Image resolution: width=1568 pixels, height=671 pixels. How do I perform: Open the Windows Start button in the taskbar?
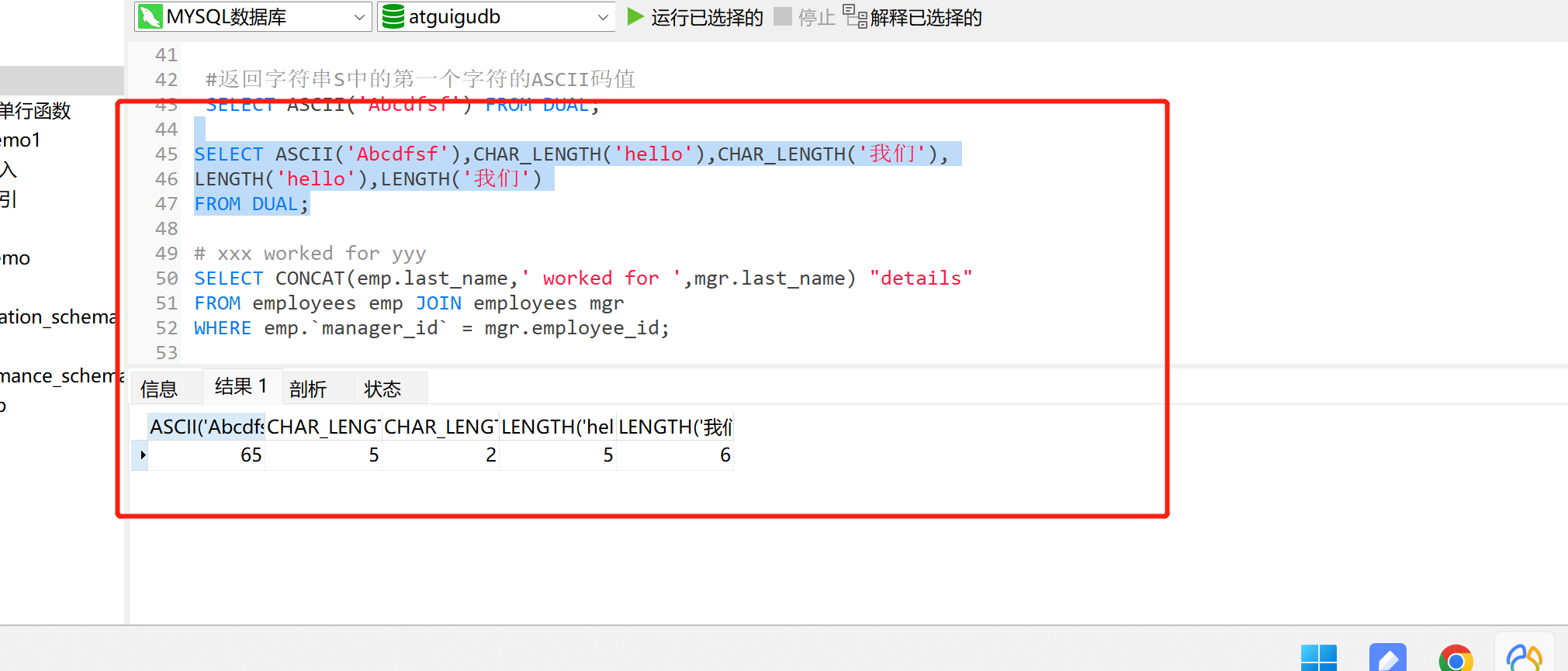[x=1319, y=658]
